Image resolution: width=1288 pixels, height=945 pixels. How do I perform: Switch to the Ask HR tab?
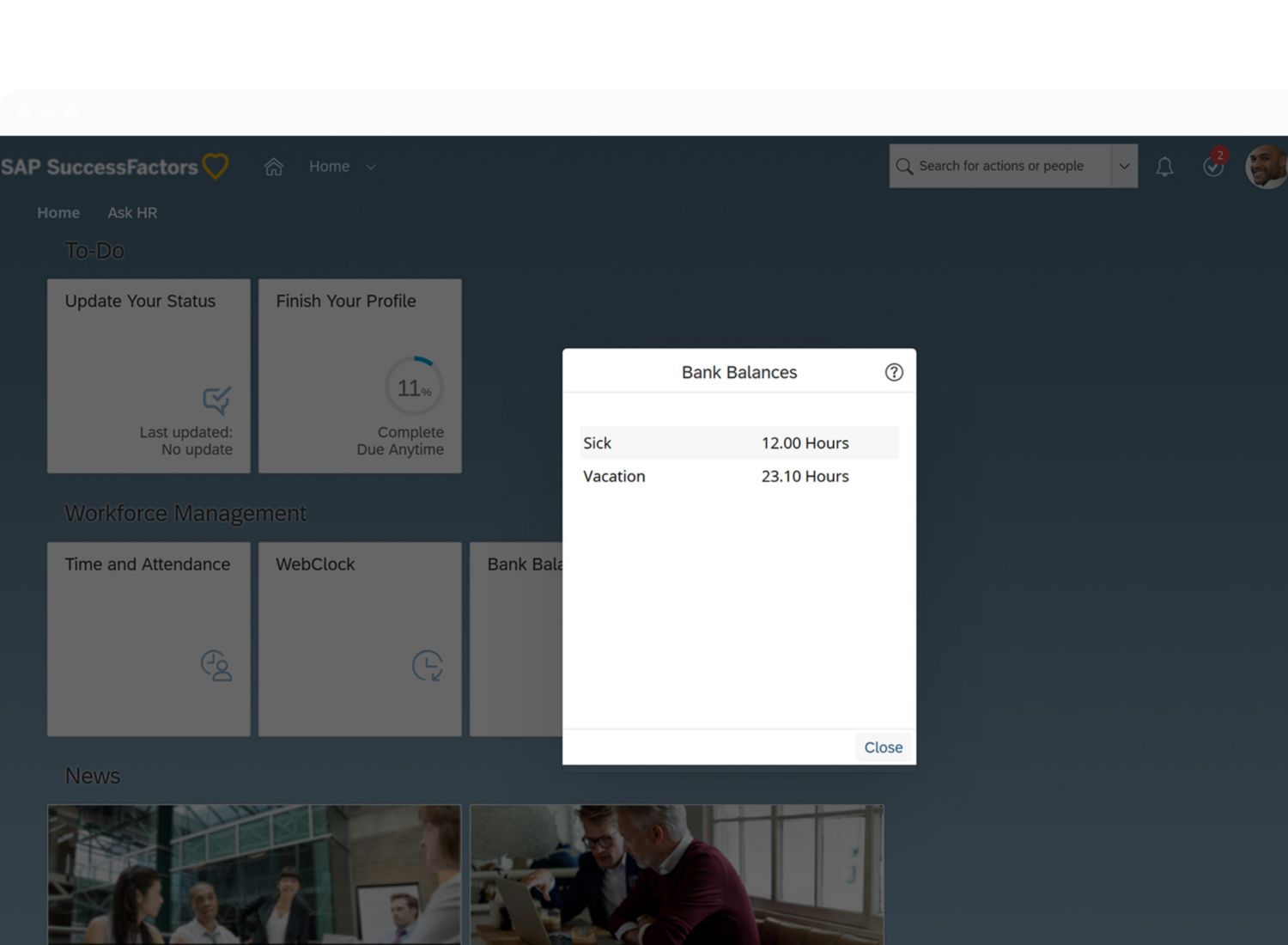pos(132,212)
